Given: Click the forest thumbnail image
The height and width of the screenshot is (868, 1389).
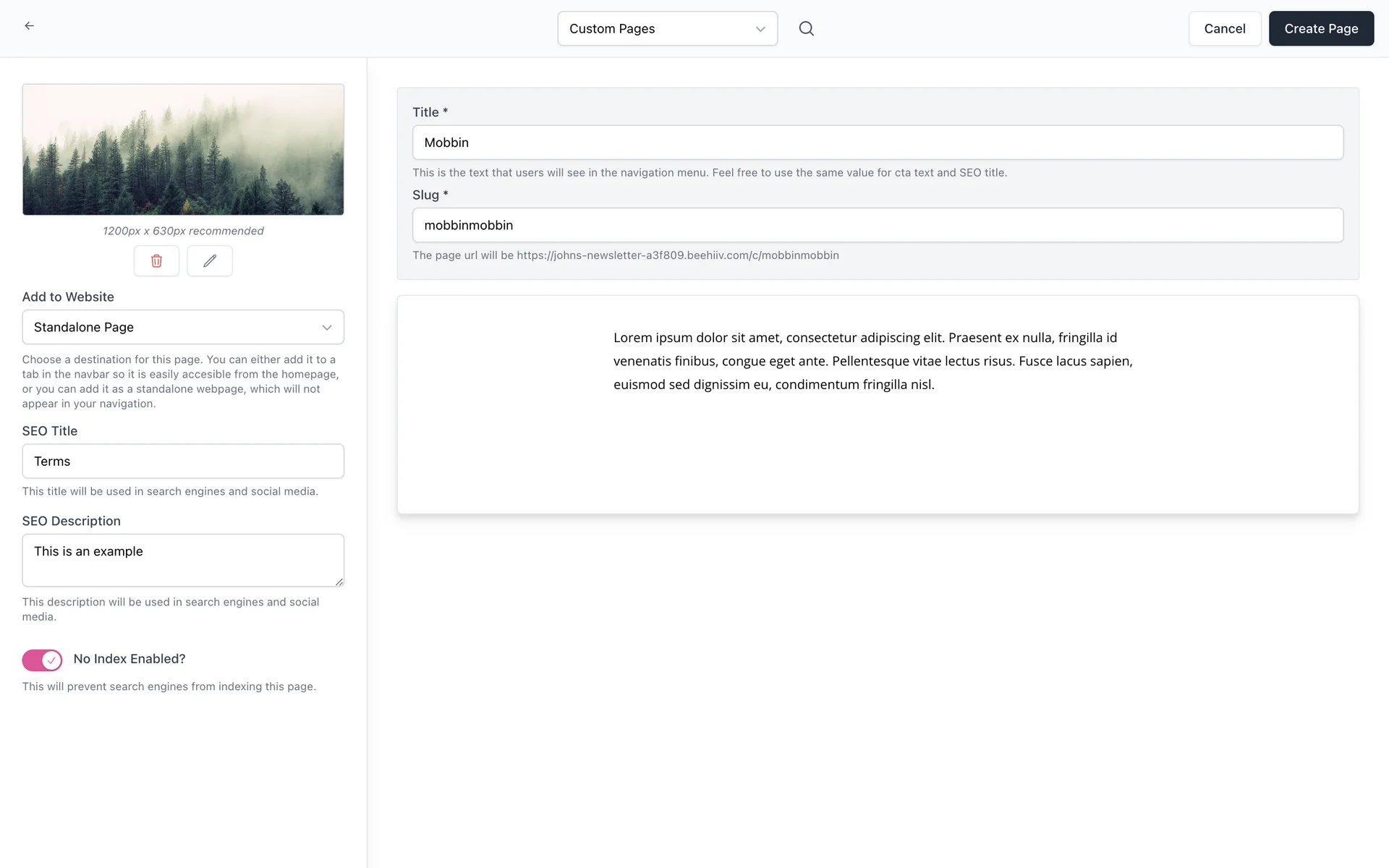Looking at the screenshot, I should coord(183,150).
